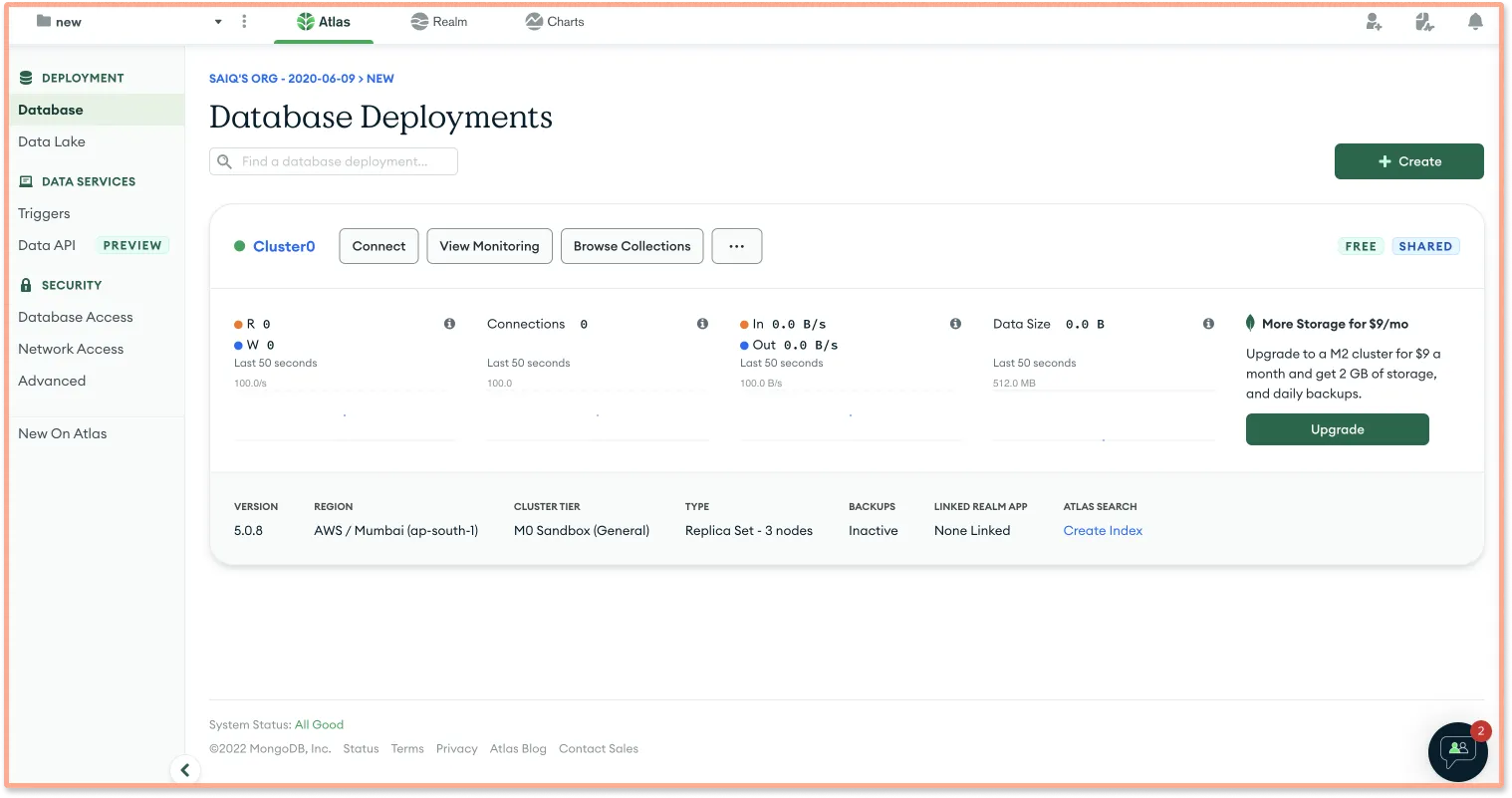Open Triggers under Data Services
Viewport: 1512px width, 798px height.
coord(44,213)
